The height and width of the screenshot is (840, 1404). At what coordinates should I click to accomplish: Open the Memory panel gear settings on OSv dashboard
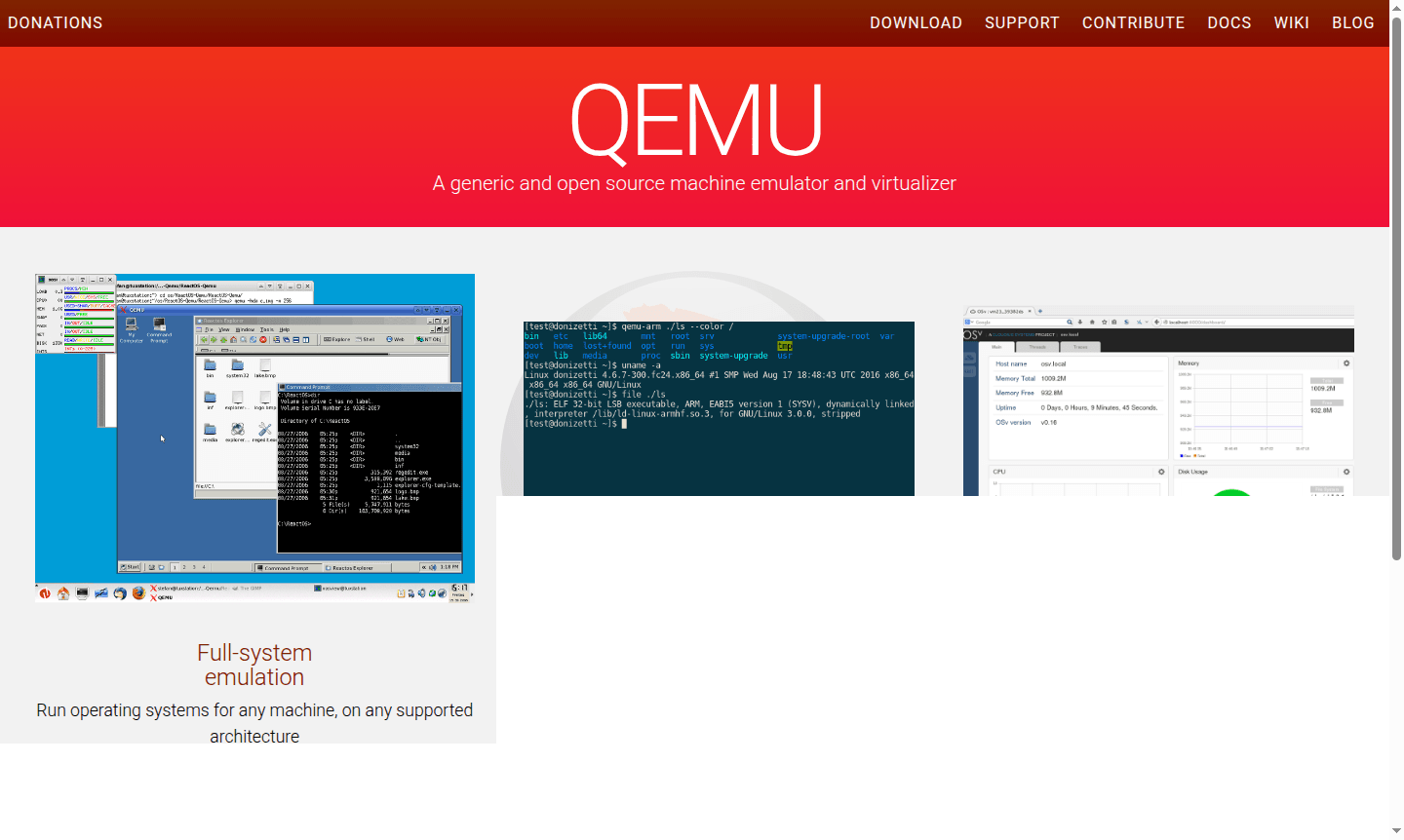click(x=1346, y=363)
